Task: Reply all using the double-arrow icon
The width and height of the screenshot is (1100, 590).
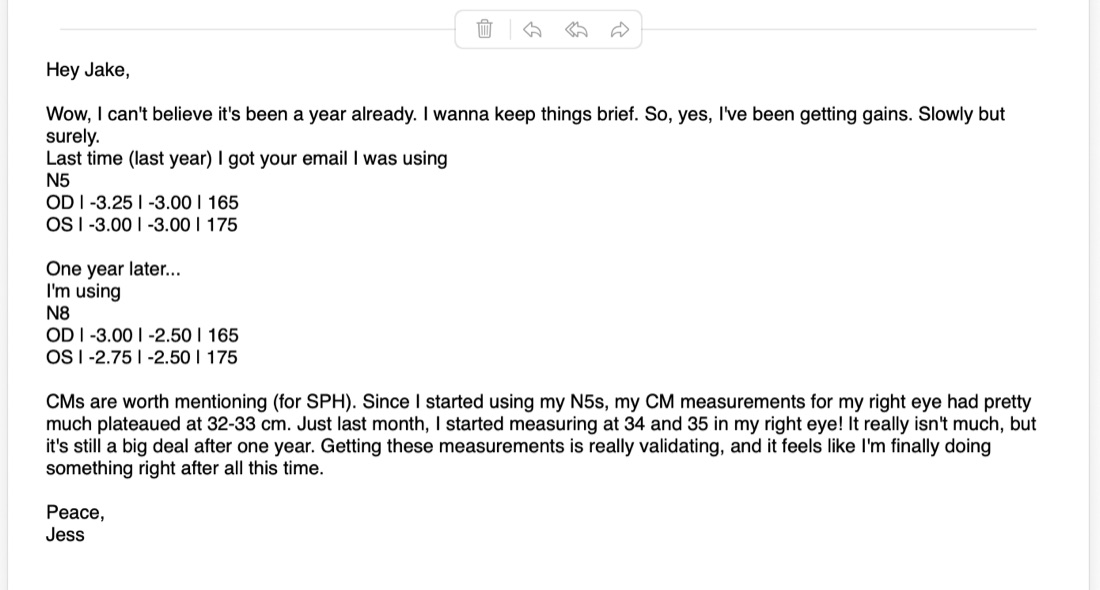Action: click(576, 29)
